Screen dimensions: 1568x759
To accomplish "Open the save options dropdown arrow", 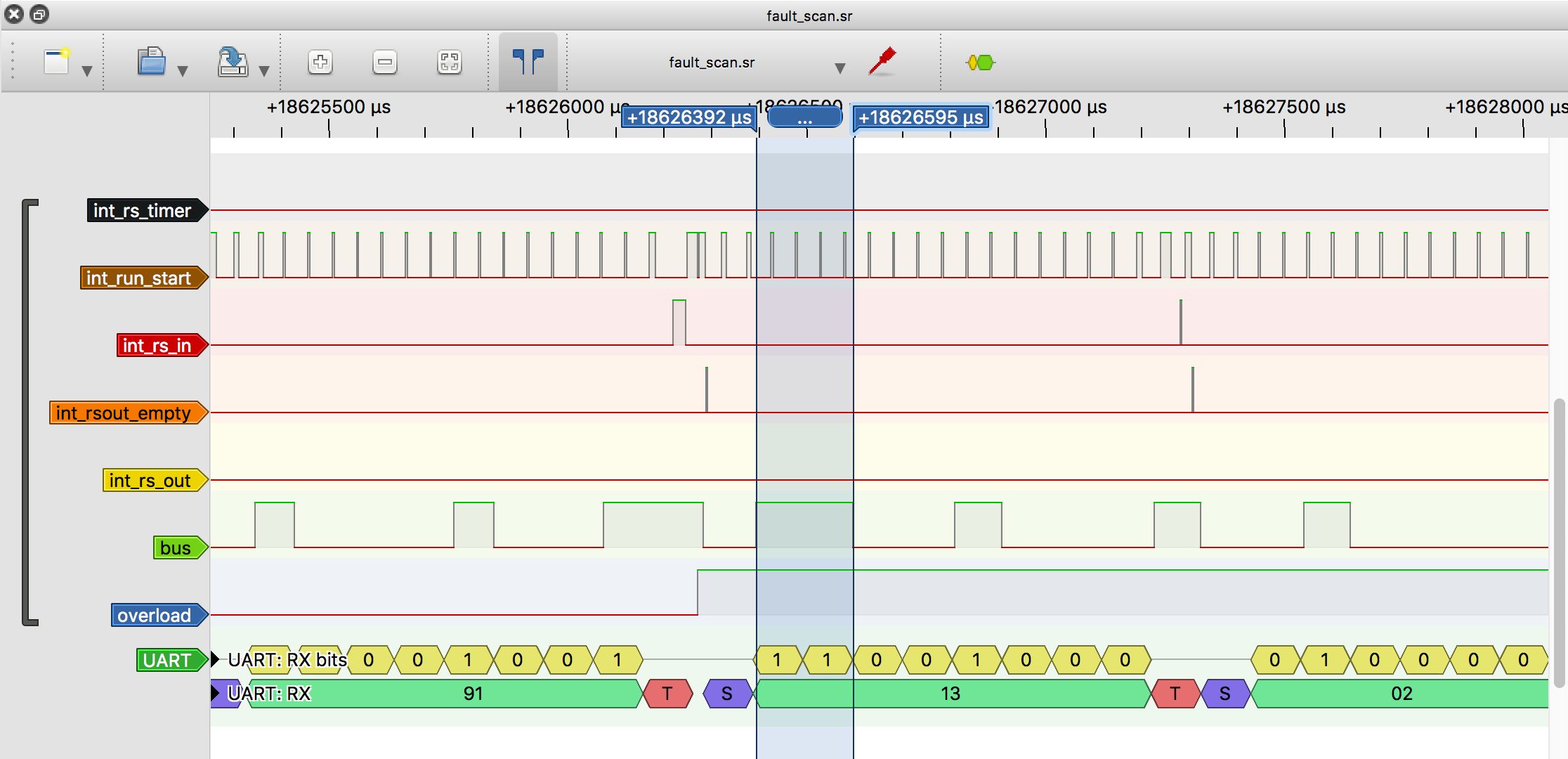I will [x=264, y=71].
